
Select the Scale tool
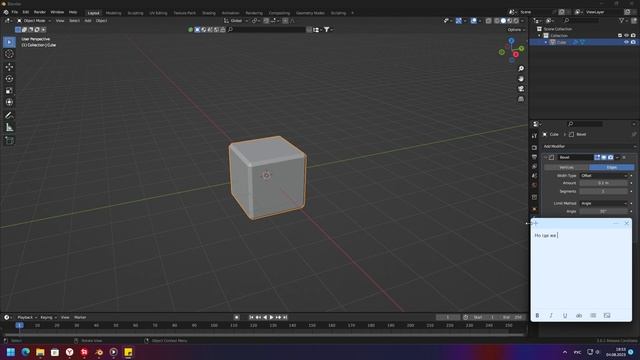[x=9, y=91]
